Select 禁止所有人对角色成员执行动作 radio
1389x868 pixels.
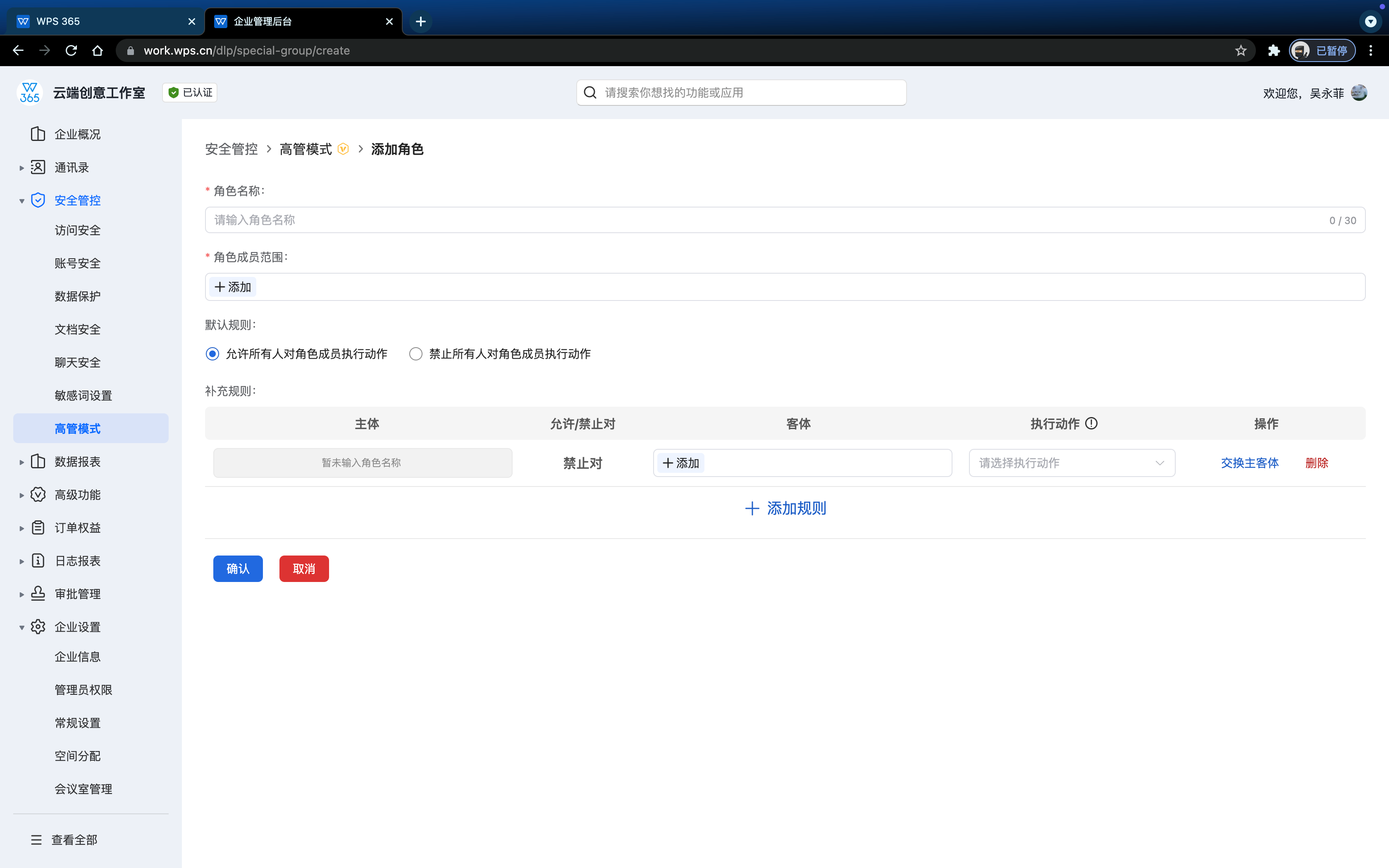pos(415,354)
